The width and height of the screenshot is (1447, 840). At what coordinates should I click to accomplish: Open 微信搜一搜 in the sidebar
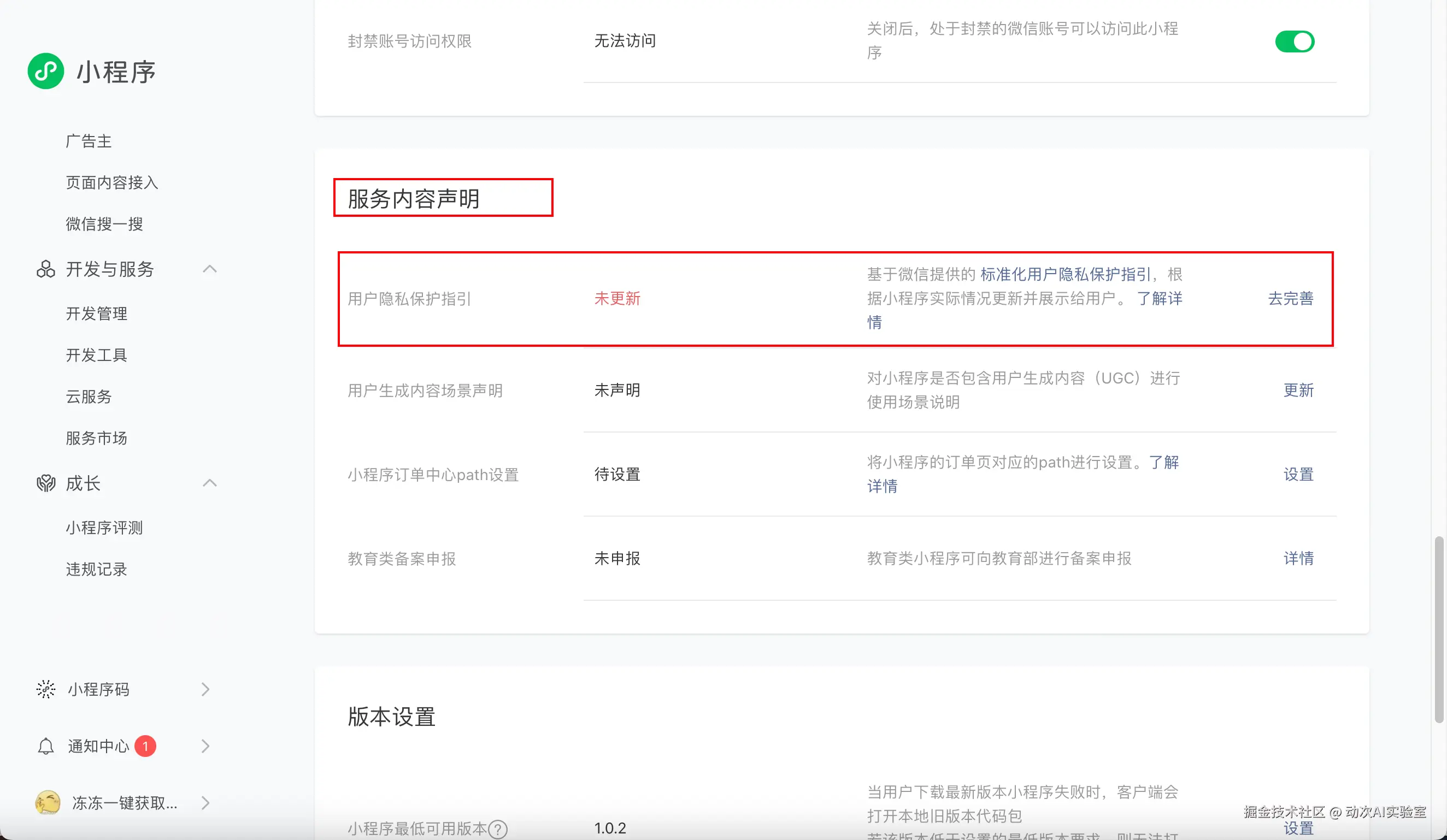[x=104, y=224]
